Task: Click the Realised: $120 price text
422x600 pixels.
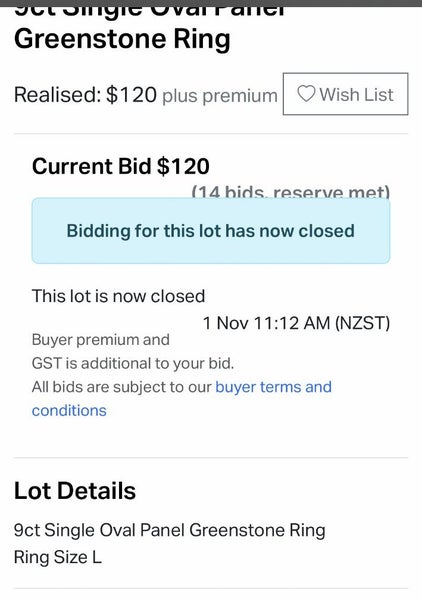Action: [85, 95]
